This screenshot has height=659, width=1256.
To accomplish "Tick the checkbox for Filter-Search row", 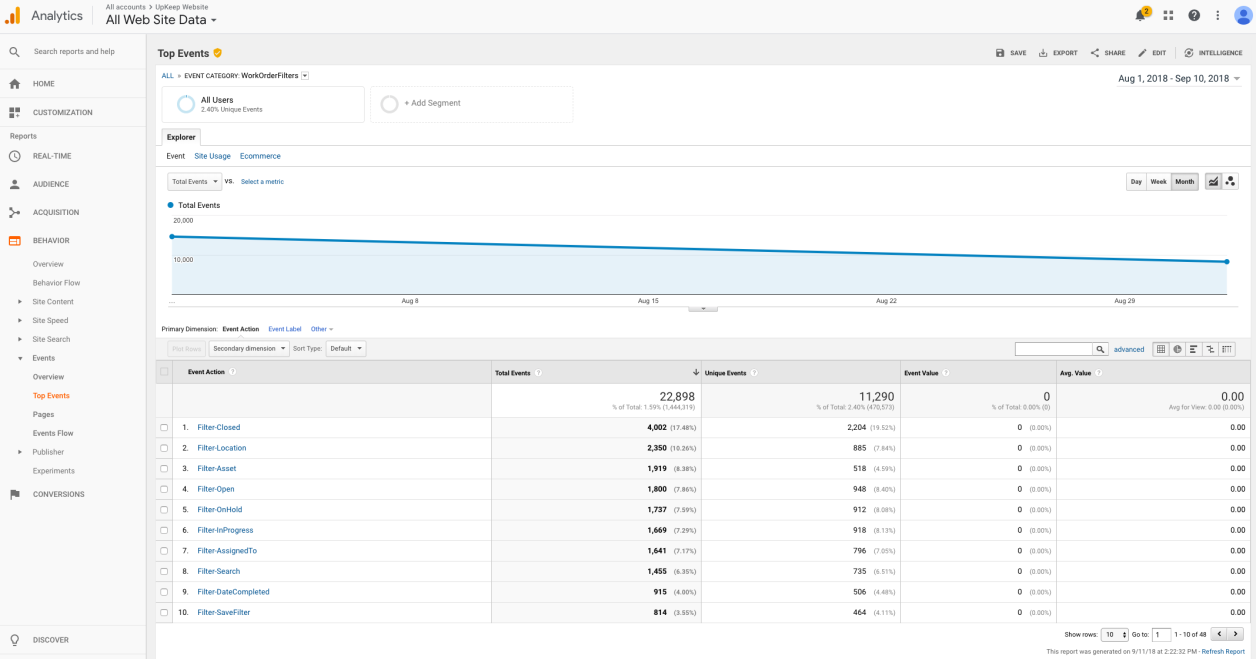I will coord(164,571).
